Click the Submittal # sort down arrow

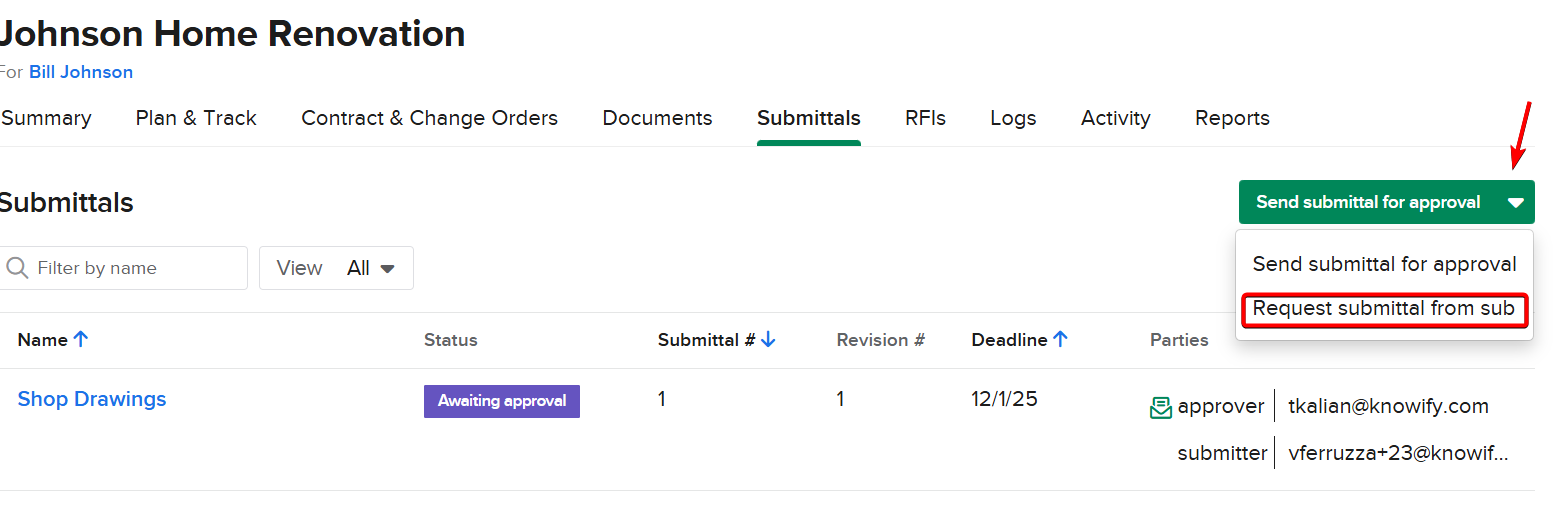click(x=768, y=340)
